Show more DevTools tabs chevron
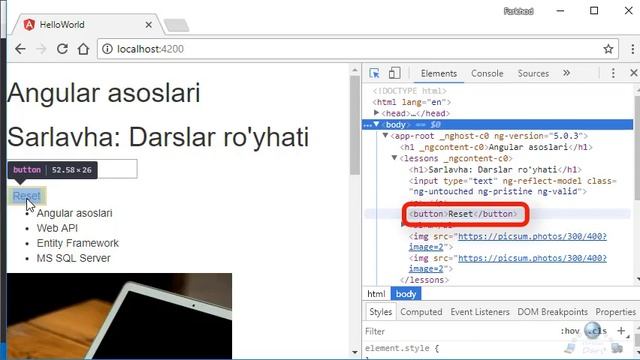 coord(566,73)
